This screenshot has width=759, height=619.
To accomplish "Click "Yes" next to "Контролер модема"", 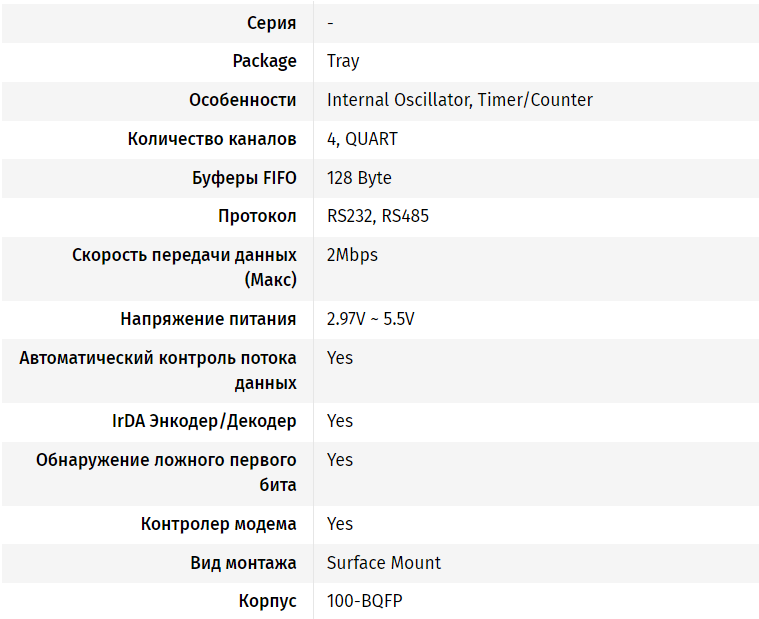I will [340, 524].
